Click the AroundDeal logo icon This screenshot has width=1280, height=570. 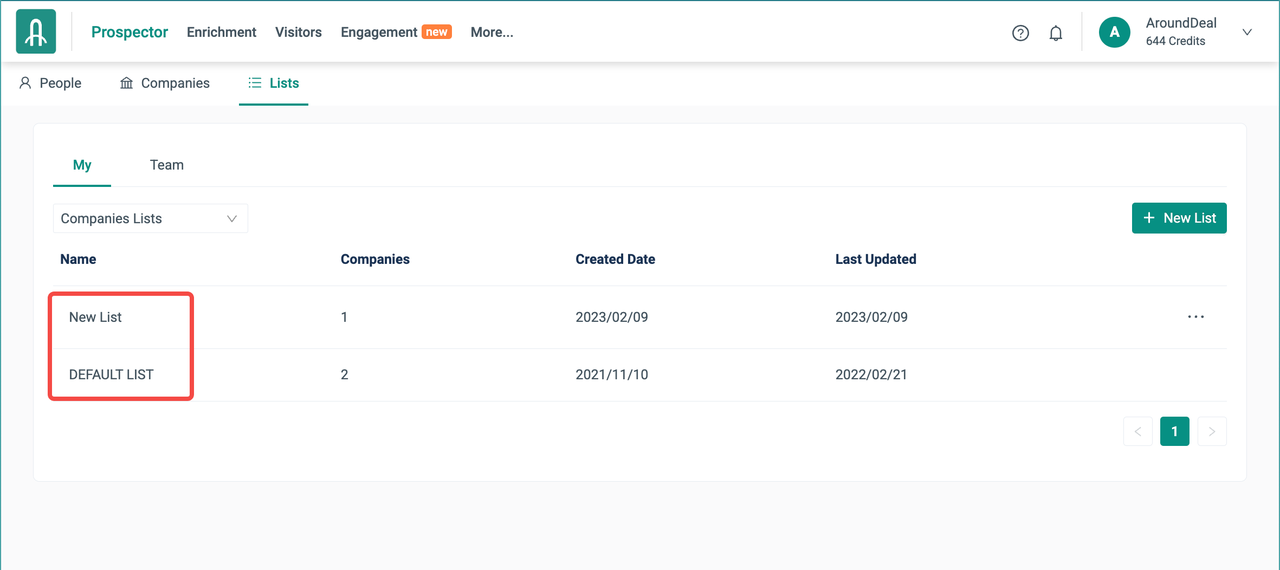[x=36, y=32]
